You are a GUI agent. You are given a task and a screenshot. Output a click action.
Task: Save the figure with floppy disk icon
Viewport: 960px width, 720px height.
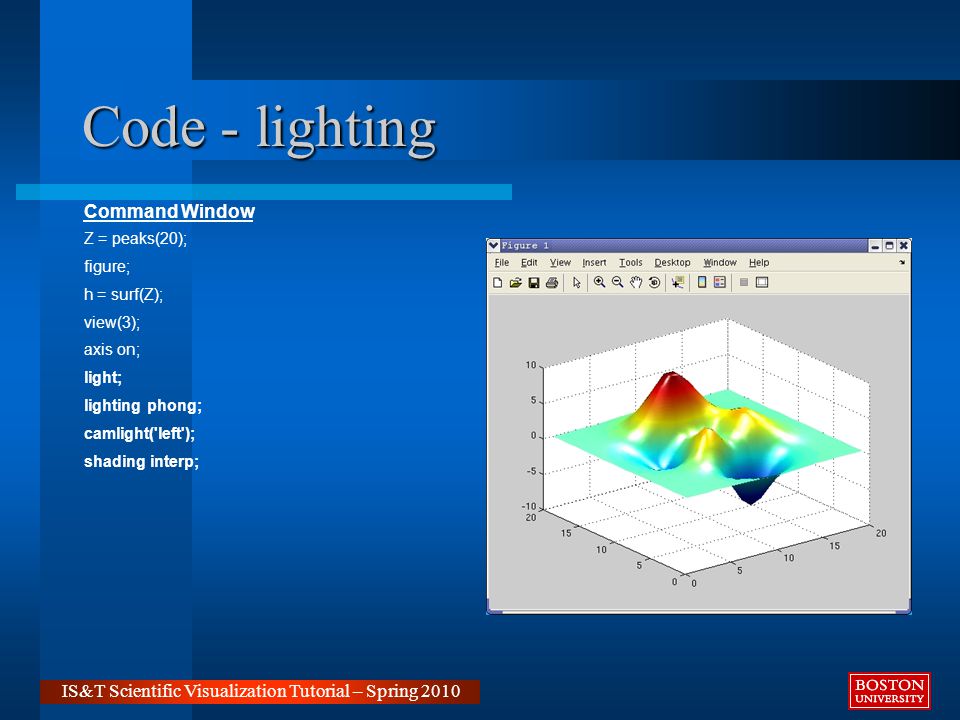click(534, 282)
